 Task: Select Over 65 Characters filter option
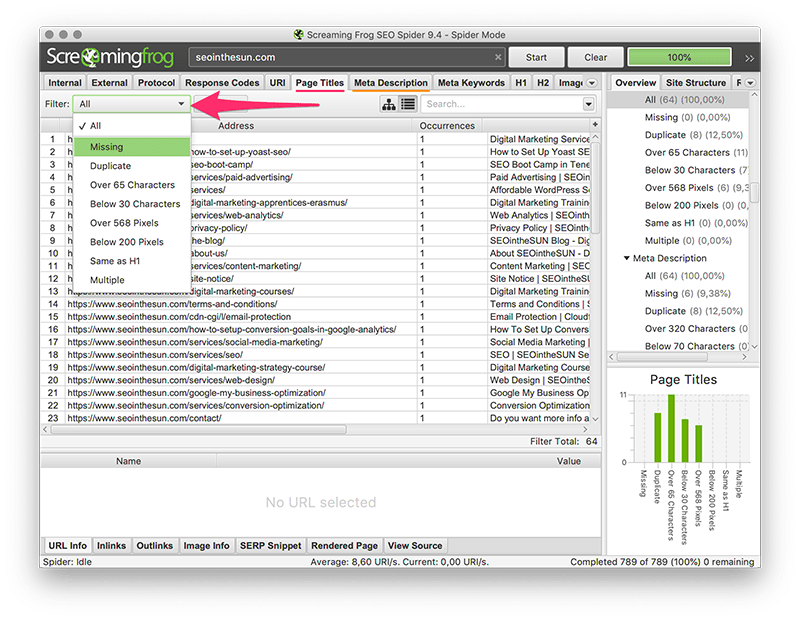tap(132, 185)
